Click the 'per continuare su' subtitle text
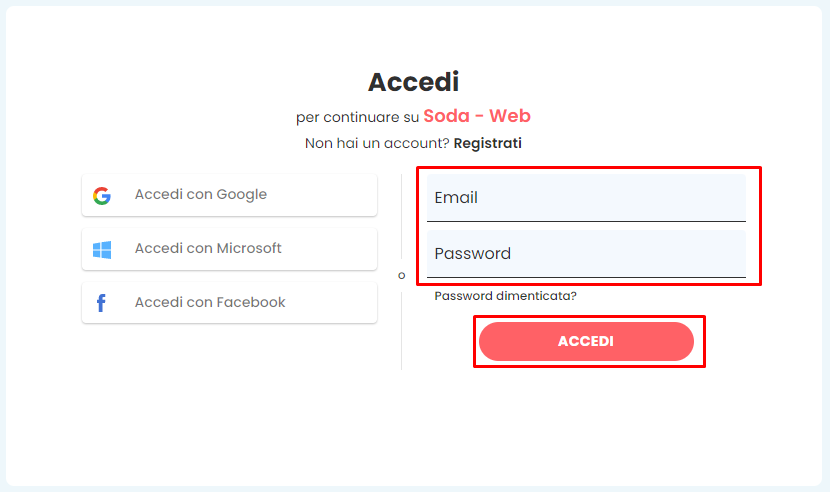 pos(357,117)
